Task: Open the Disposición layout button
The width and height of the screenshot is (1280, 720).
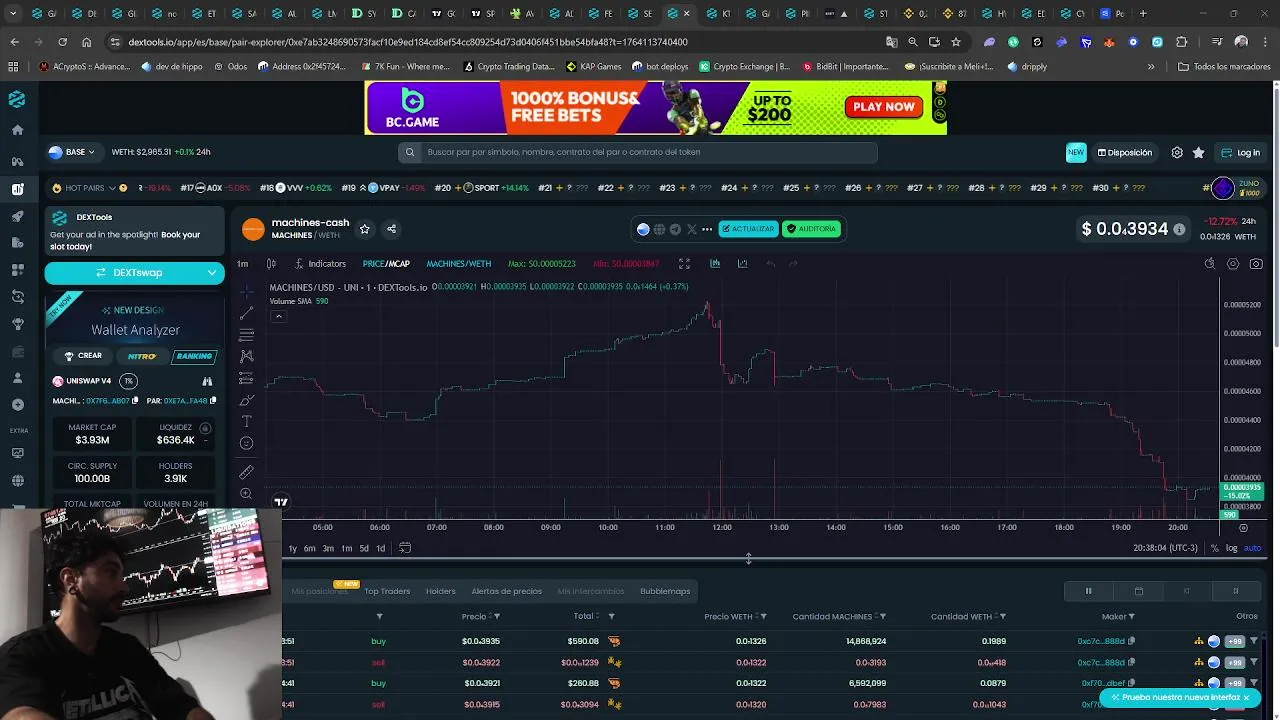Action: click(x=1125, y=153)
